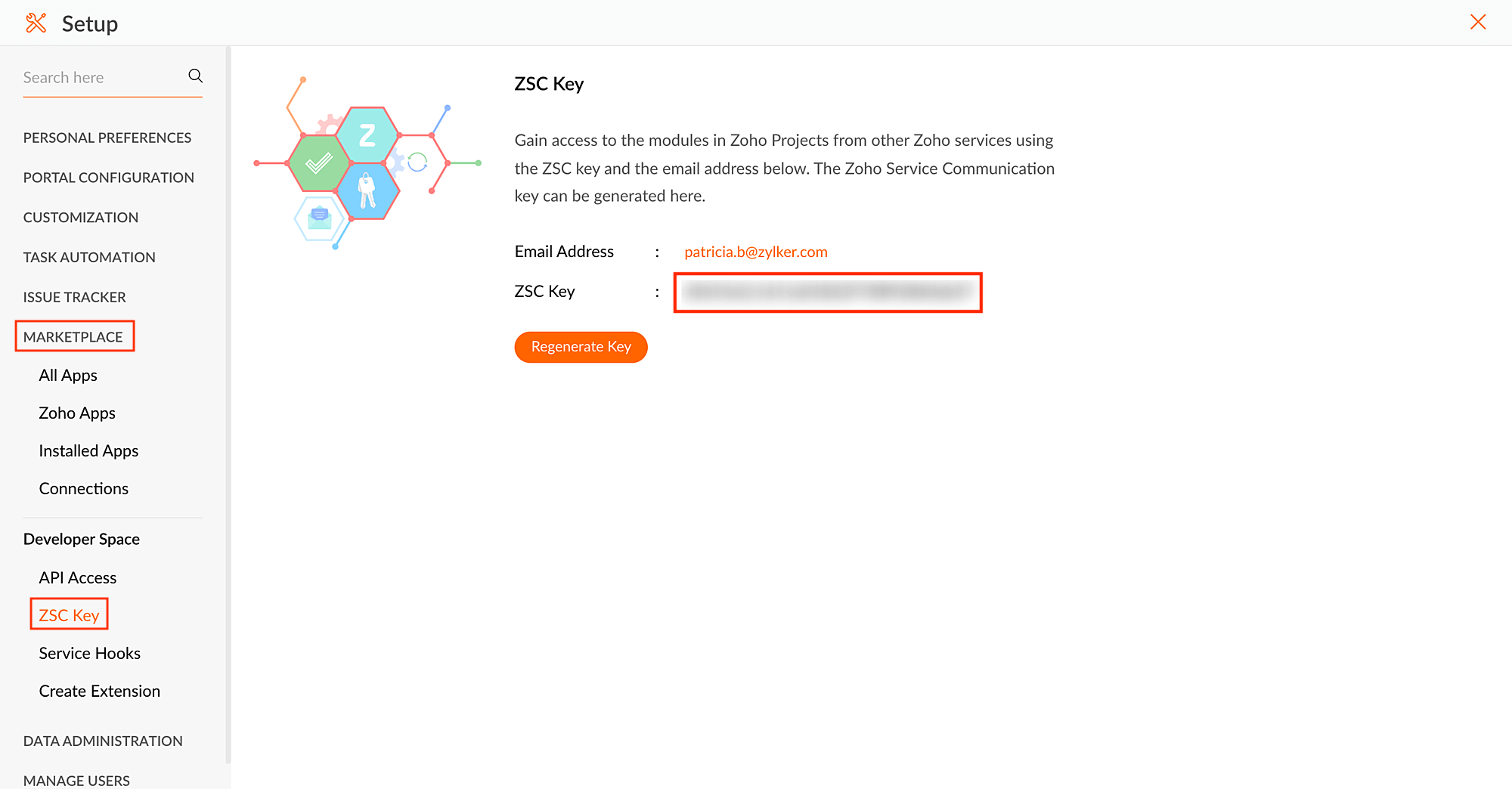
Task: Open Zoho Apps page
Action: click(x=77, y=413)
